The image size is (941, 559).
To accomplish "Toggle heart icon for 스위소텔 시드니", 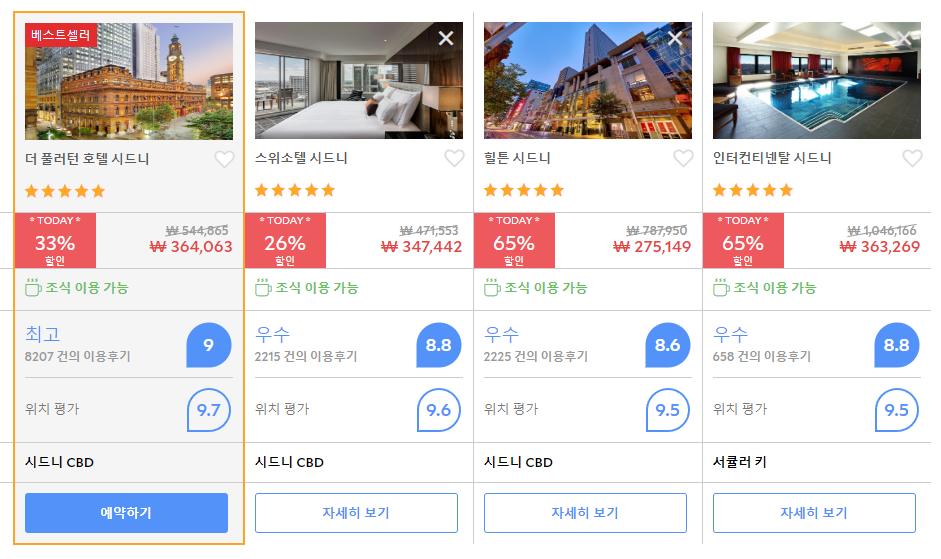I will pos(454,159).
